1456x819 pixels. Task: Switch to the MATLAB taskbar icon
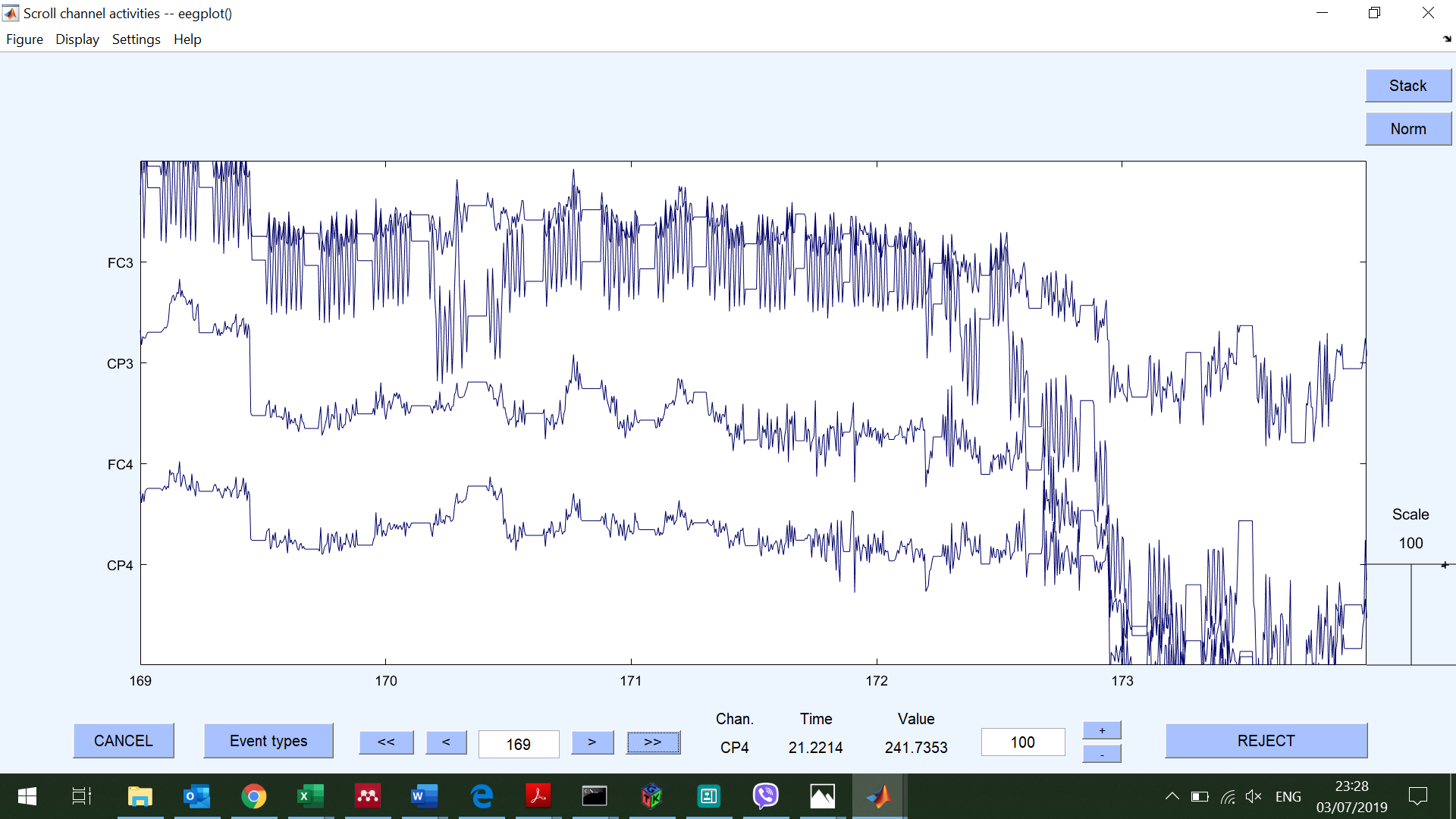point(879,796)
